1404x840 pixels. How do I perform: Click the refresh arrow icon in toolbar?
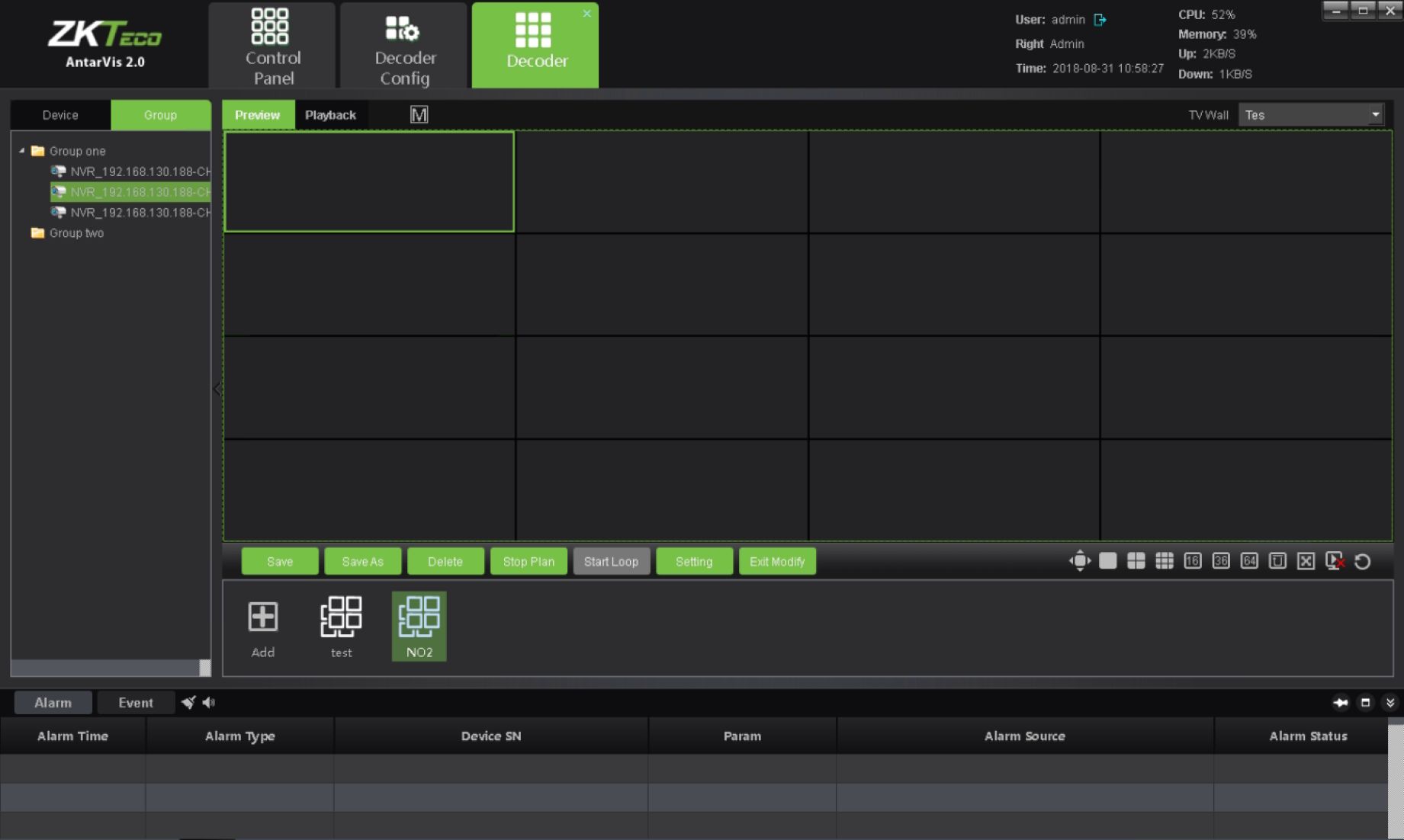coord(1362,562)
